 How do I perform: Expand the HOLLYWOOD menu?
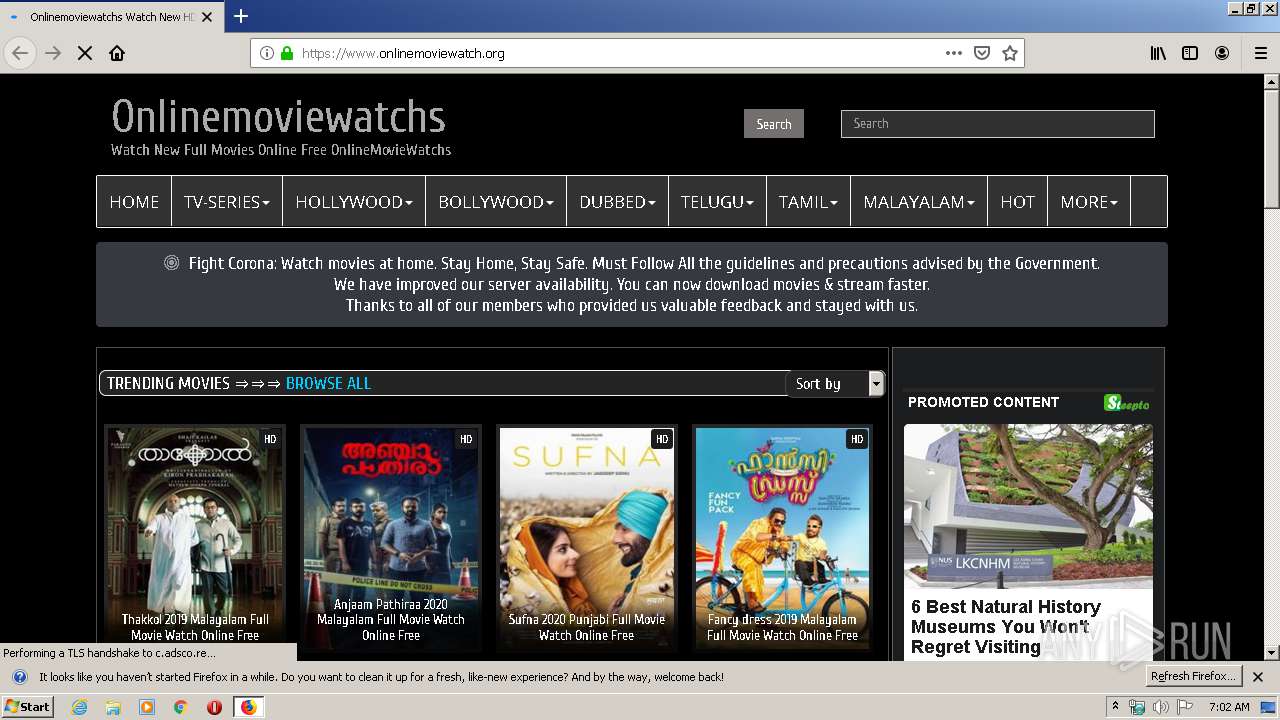pos(354,202)
